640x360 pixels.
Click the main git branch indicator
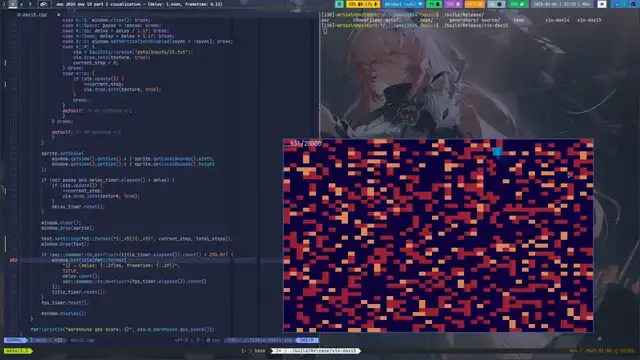tap(39, 340)
